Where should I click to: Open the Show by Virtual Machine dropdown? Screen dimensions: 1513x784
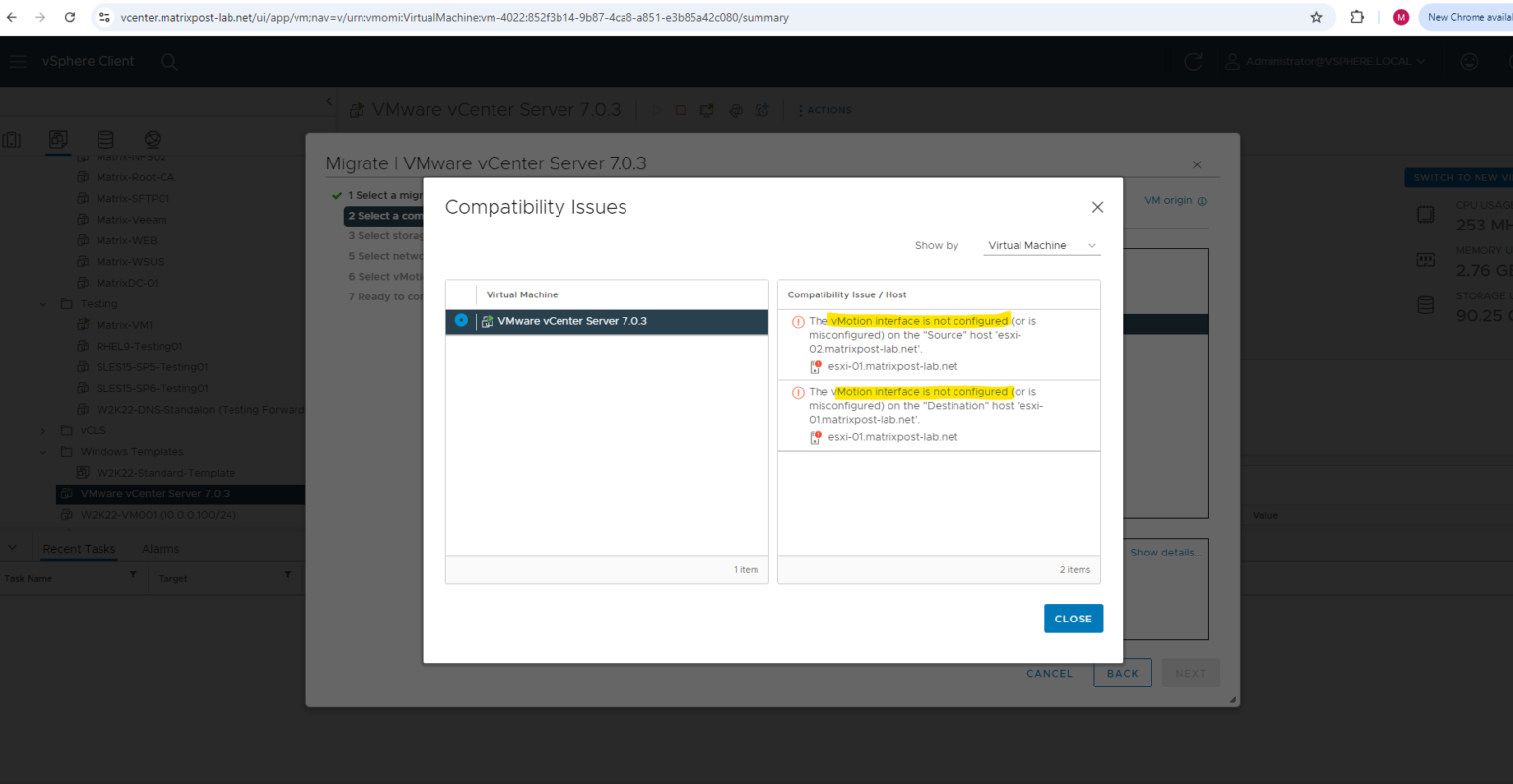pos(1041,245)
